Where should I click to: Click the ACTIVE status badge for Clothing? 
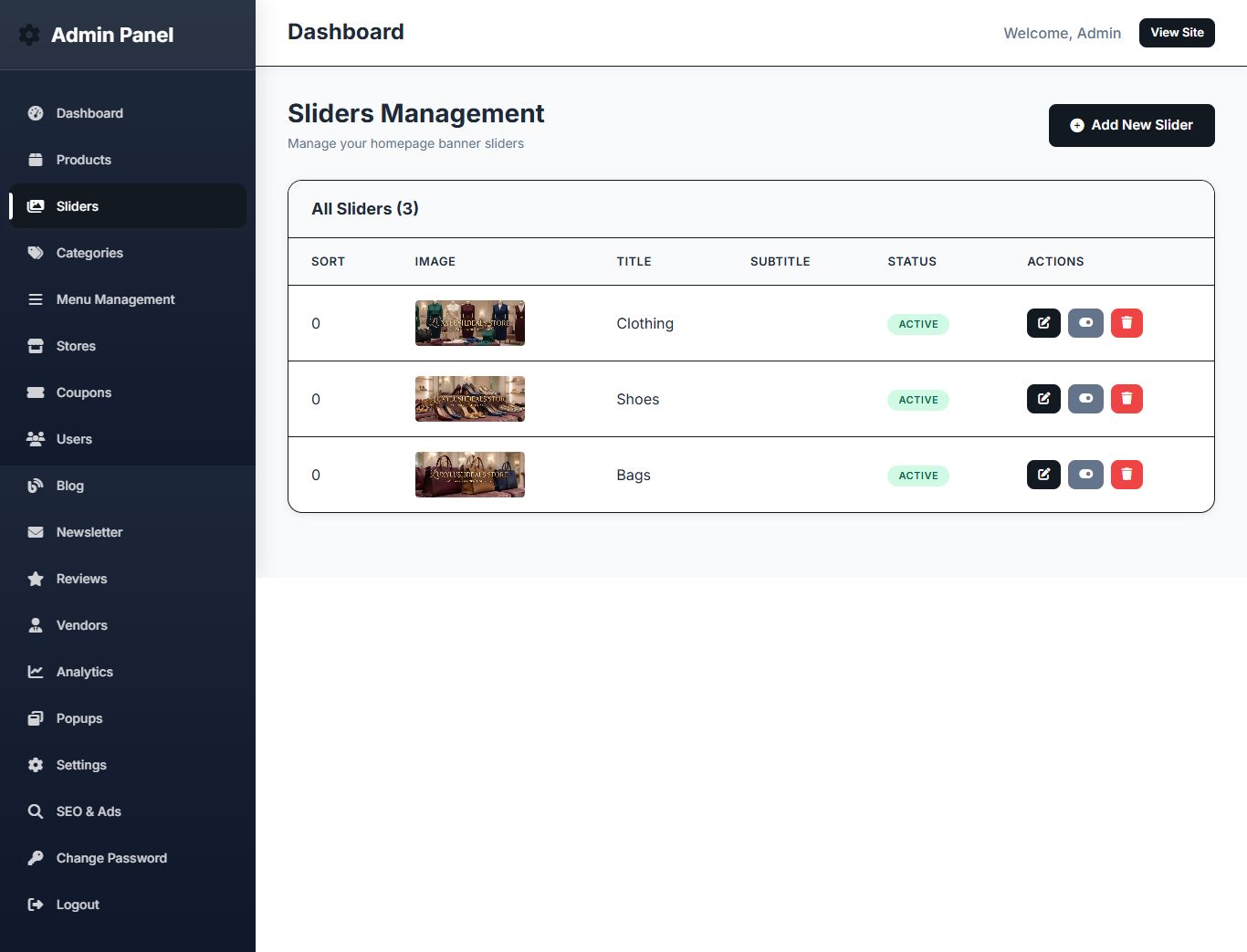pos(918,324)
